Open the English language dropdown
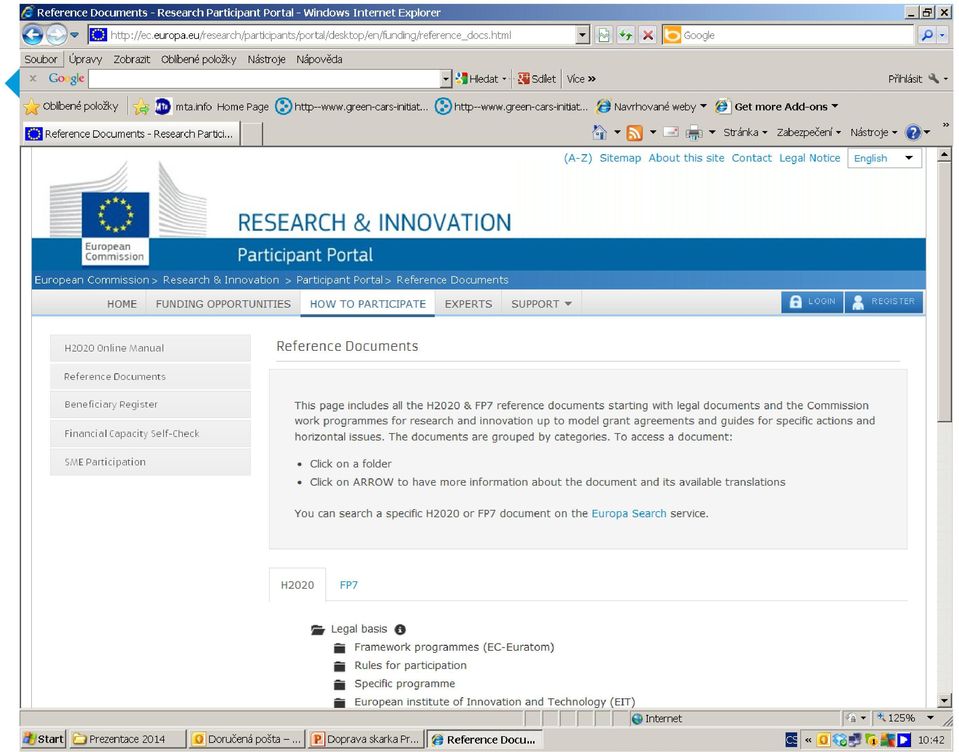This screenshot has height=752, width=959. click(x=884, y=158)
